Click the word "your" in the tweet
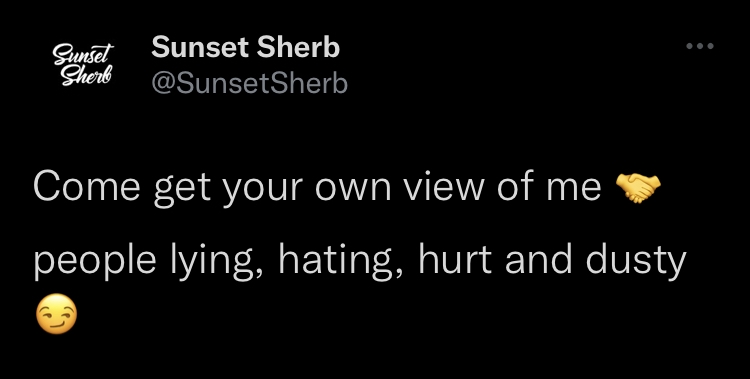The width and height of the screenshot is (750, 379). click(263, 191)
